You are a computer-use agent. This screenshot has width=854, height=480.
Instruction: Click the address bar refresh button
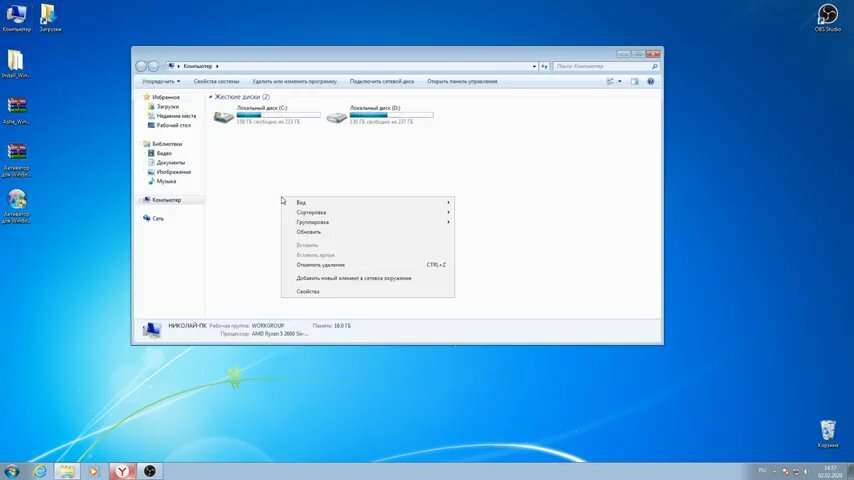pos(544,66)
